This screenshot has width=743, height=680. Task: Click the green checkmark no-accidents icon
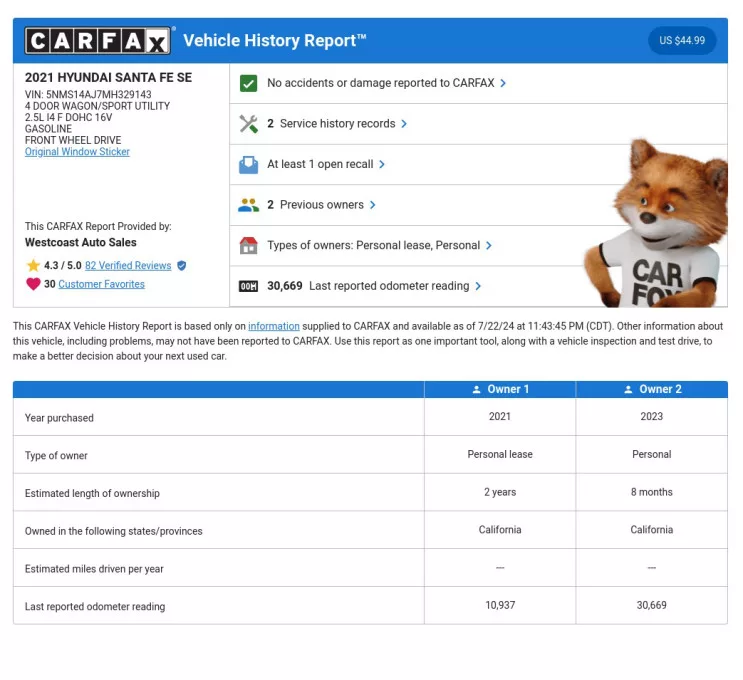(x=249, y=83)
